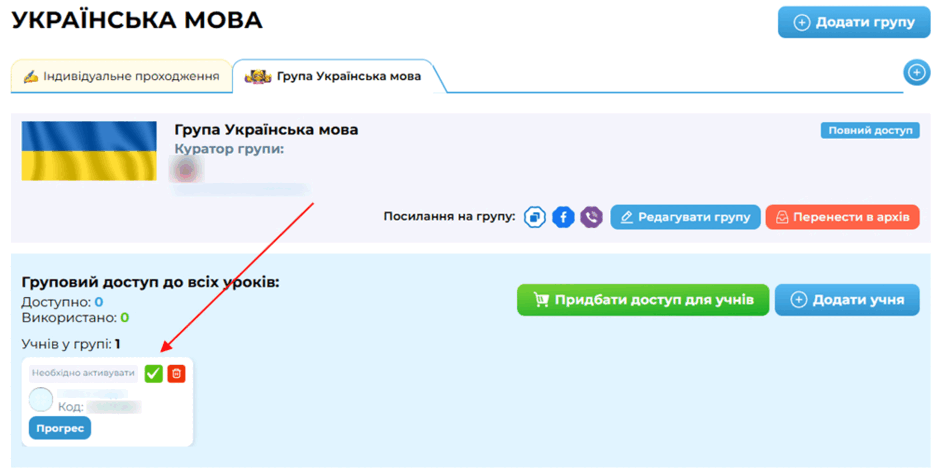Click Придбати доступ для учнів button
940x473 pixels.
[x=643, y=300]
